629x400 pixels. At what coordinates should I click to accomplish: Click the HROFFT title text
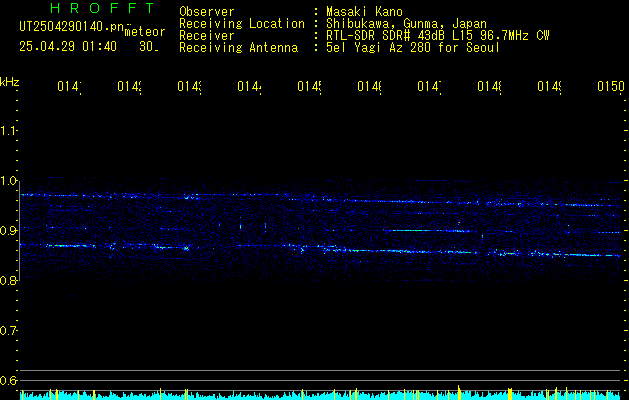(x=103, y=8)
